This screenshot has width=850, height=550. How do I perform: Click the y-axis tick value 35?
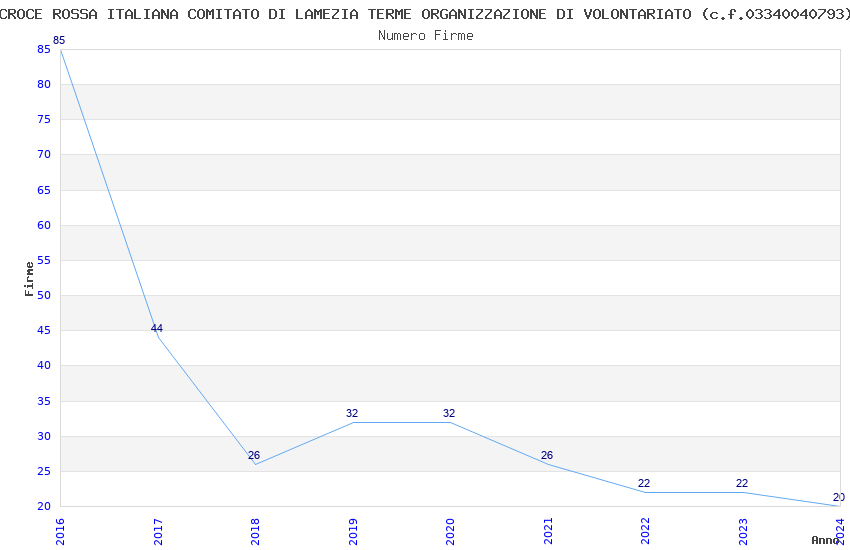pyautogui.click(x=44, y=401)
